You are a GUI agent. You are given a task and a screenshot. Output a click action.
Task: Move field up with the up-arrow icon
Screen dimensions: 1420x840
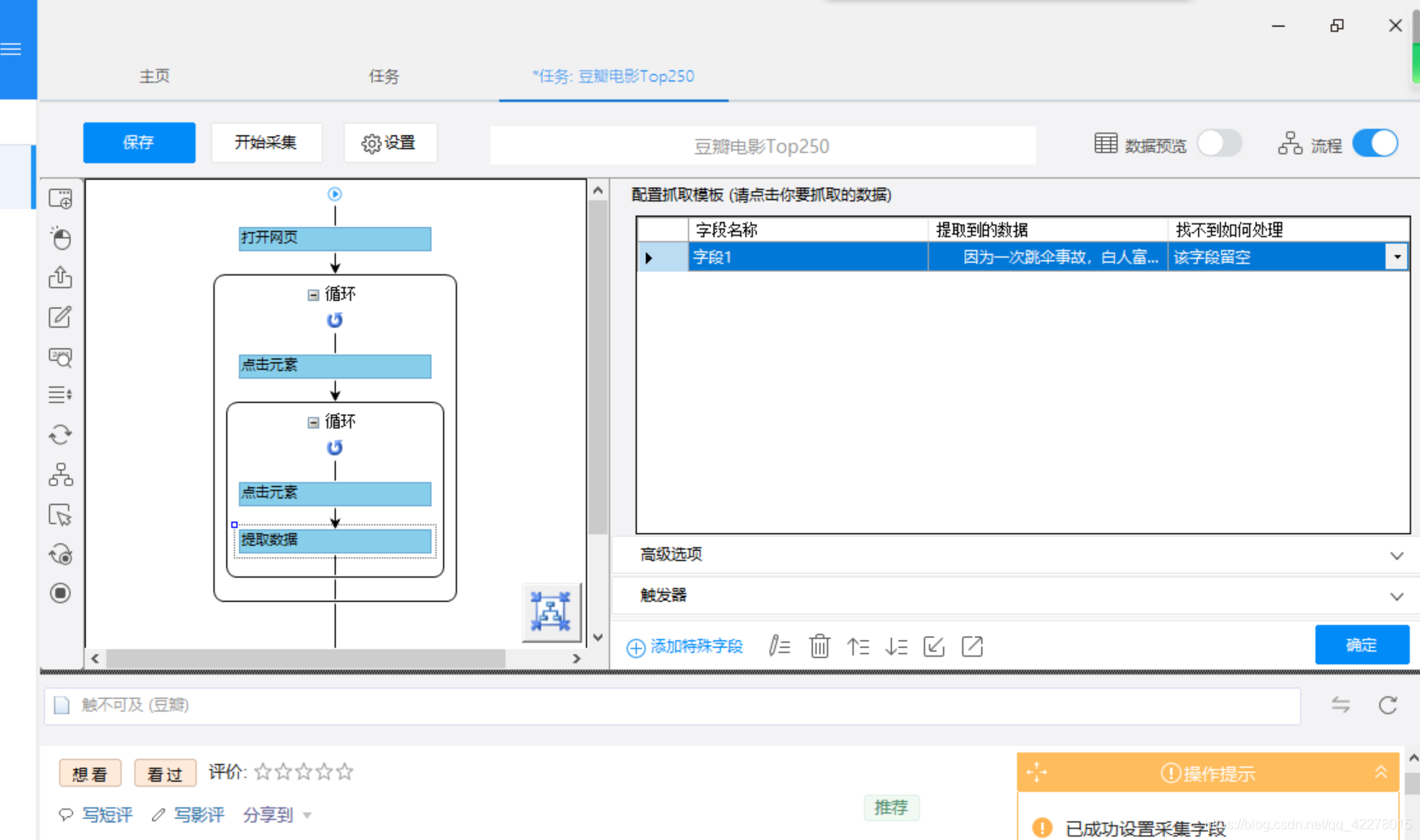tap(858, 647)
